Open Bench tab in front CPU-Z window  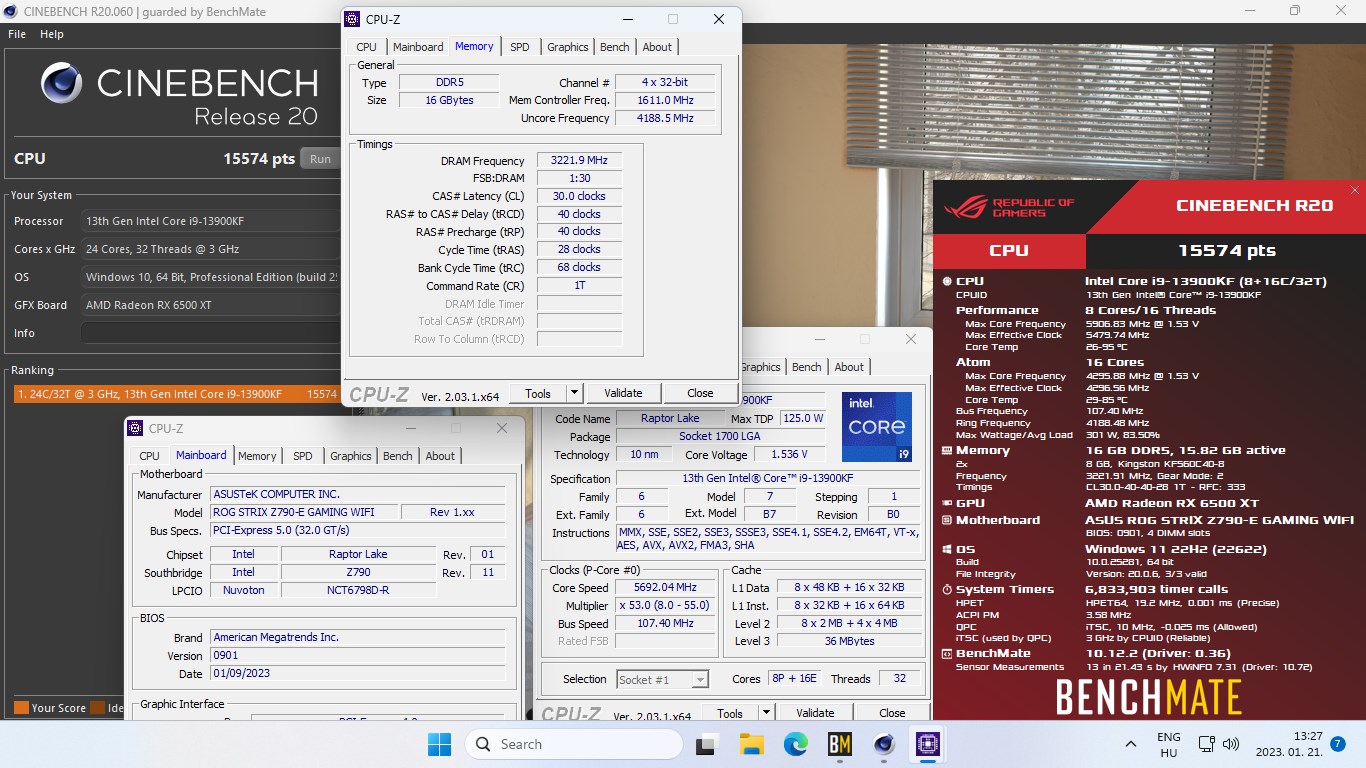[615, 47]
